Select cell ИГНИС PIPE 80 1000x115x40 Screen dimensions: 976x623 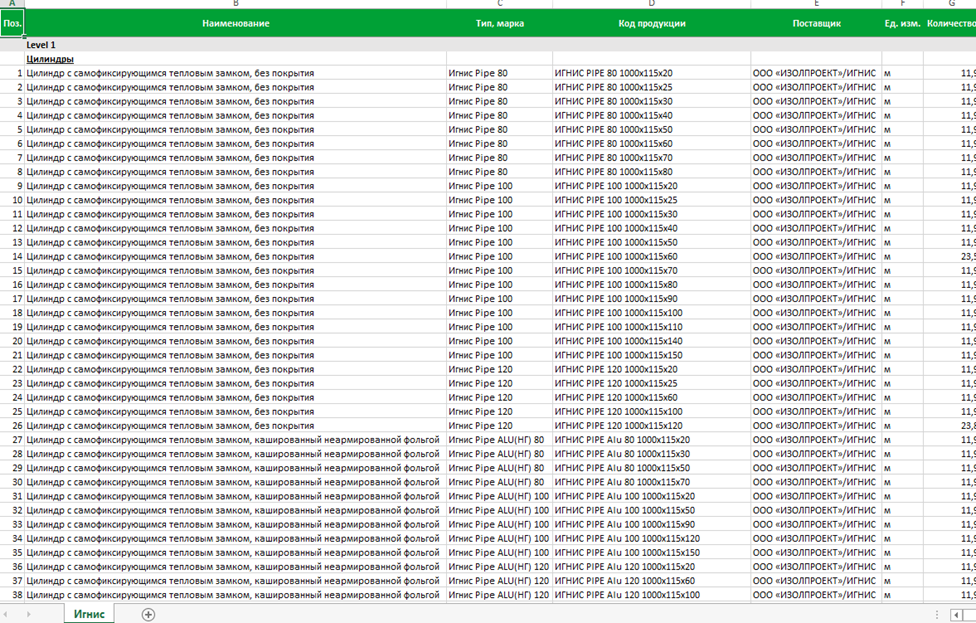[652, 115]
